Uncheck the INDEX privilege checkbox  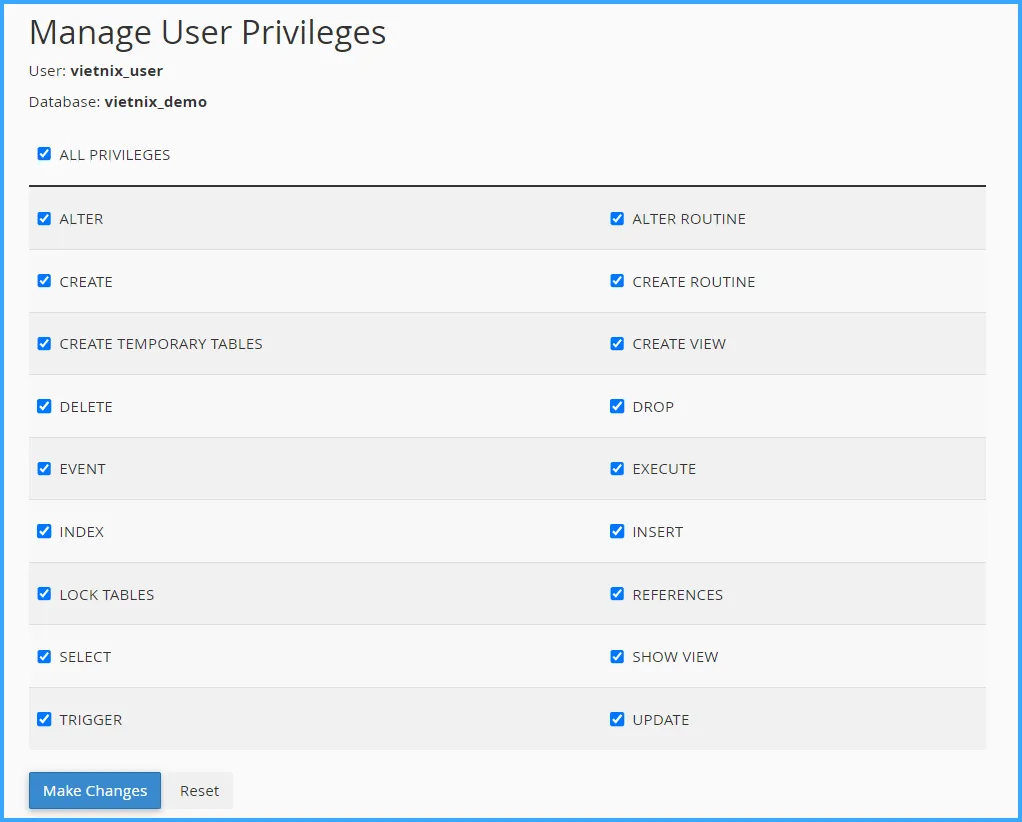[x=44, y=531]
